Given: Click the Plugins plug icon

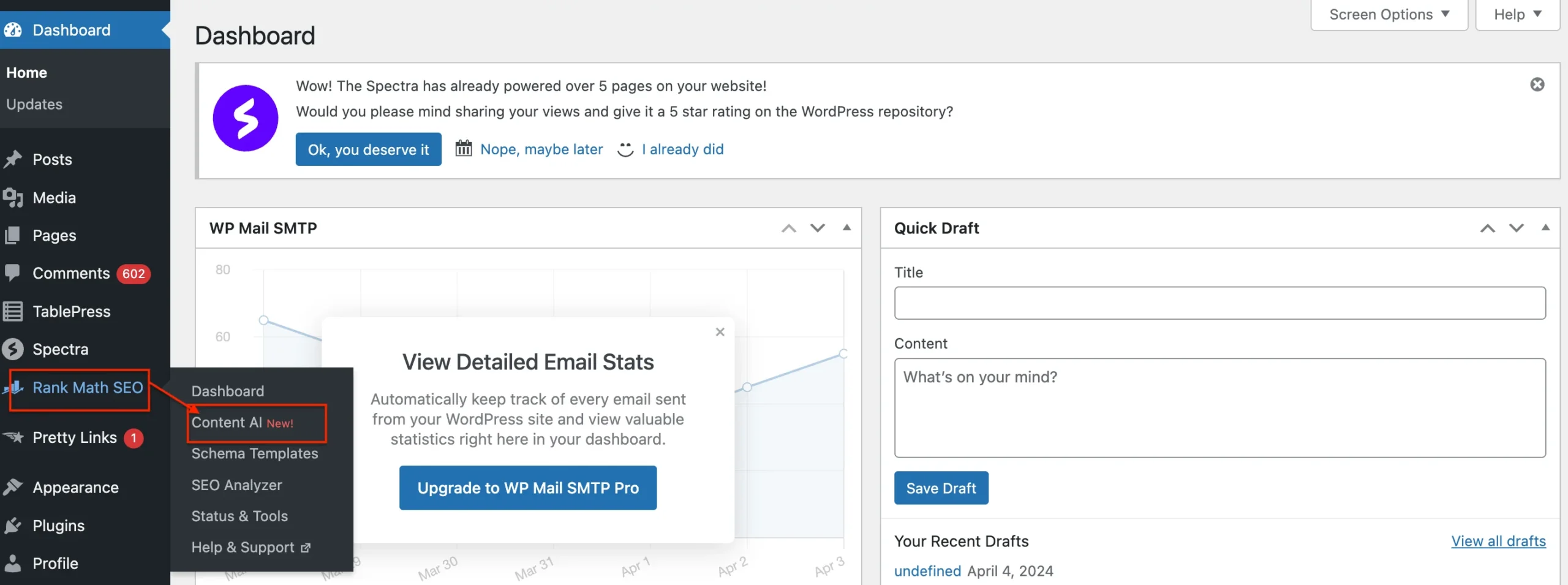Looking at the screenshot, I should [x=13, y=526].
